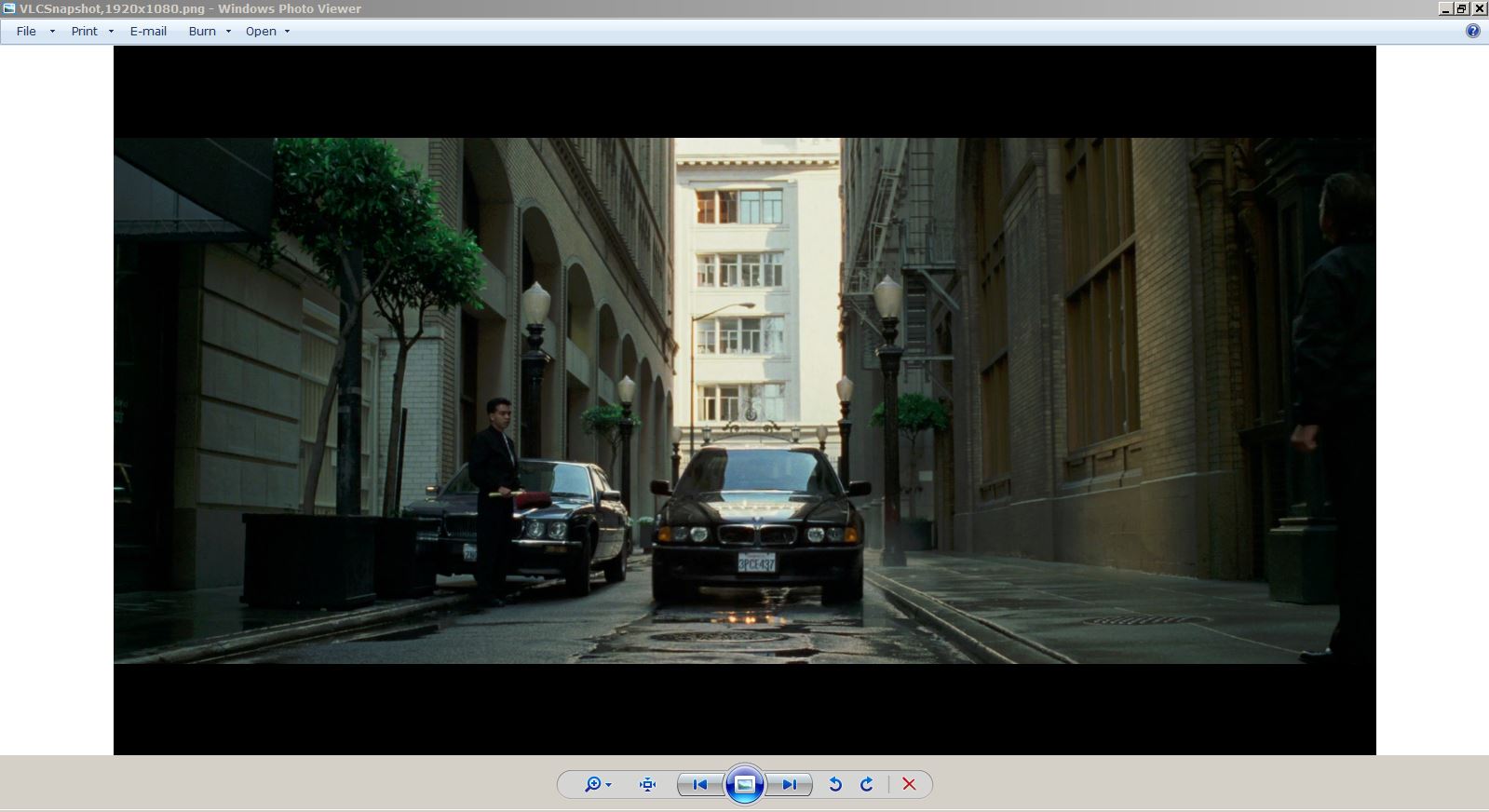
Task: Go to the previous picture
Action: (700, 784)
